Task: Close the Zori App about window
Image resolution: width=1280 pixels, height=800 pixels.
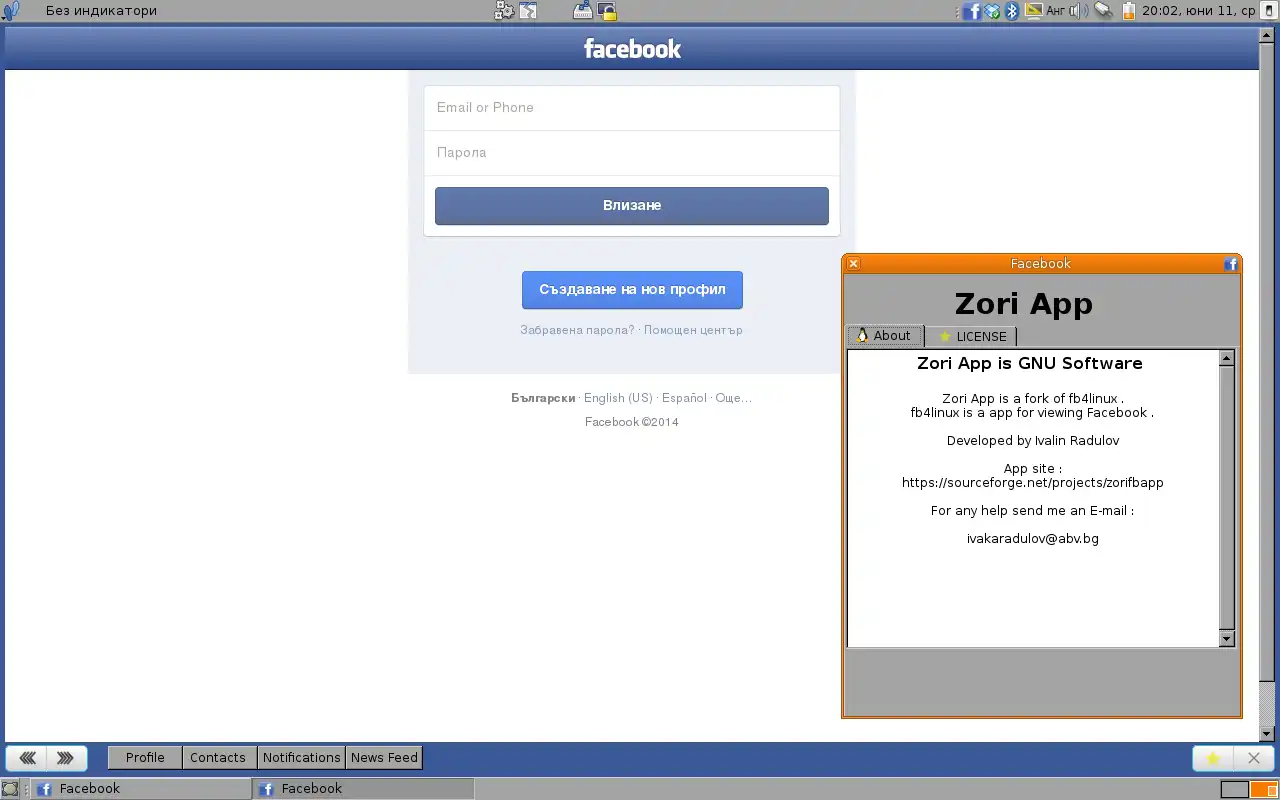Action: (853, 264)
